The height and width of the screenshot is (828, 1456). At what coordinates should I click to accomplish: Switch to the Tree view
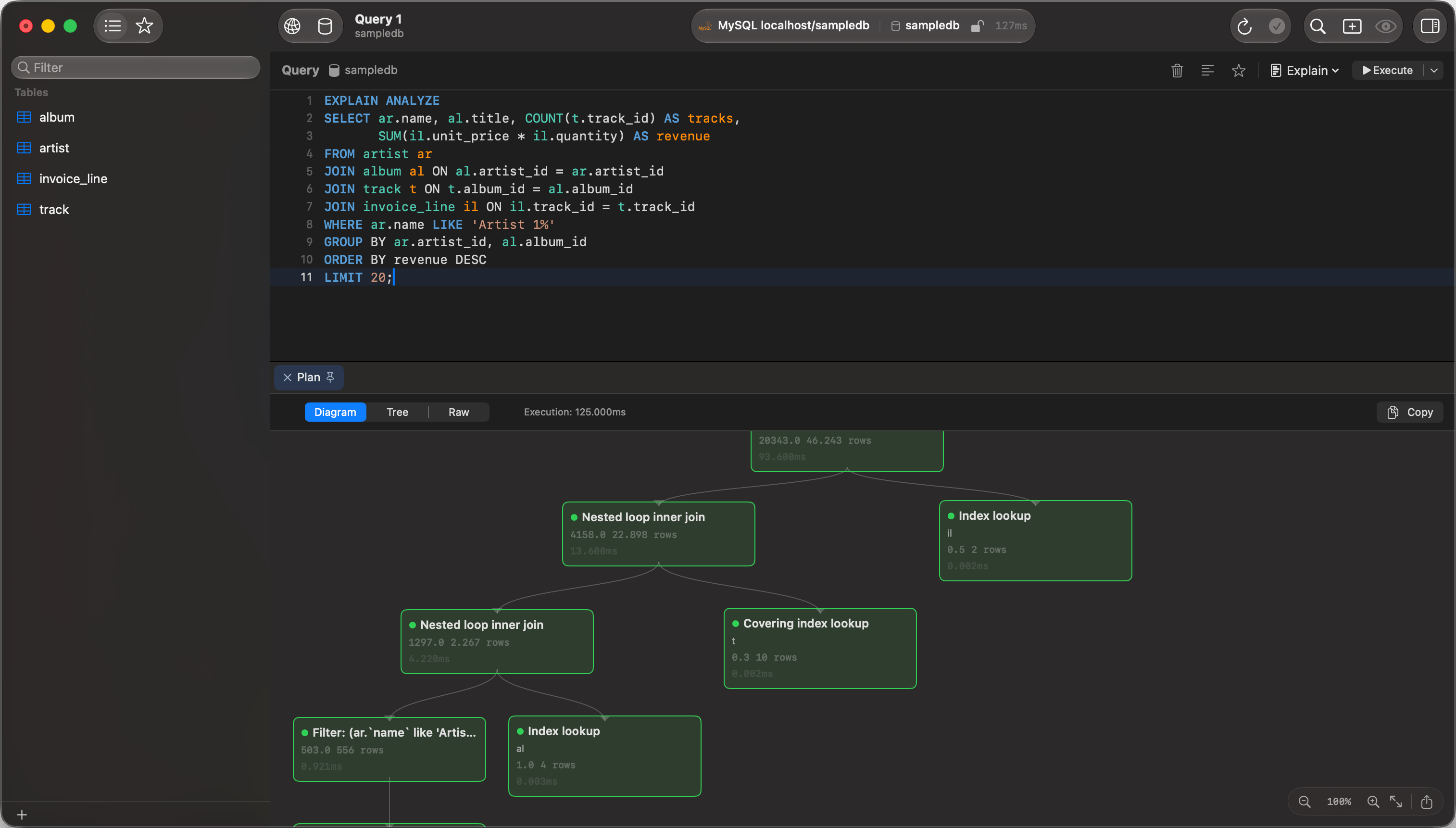(397, 412)
